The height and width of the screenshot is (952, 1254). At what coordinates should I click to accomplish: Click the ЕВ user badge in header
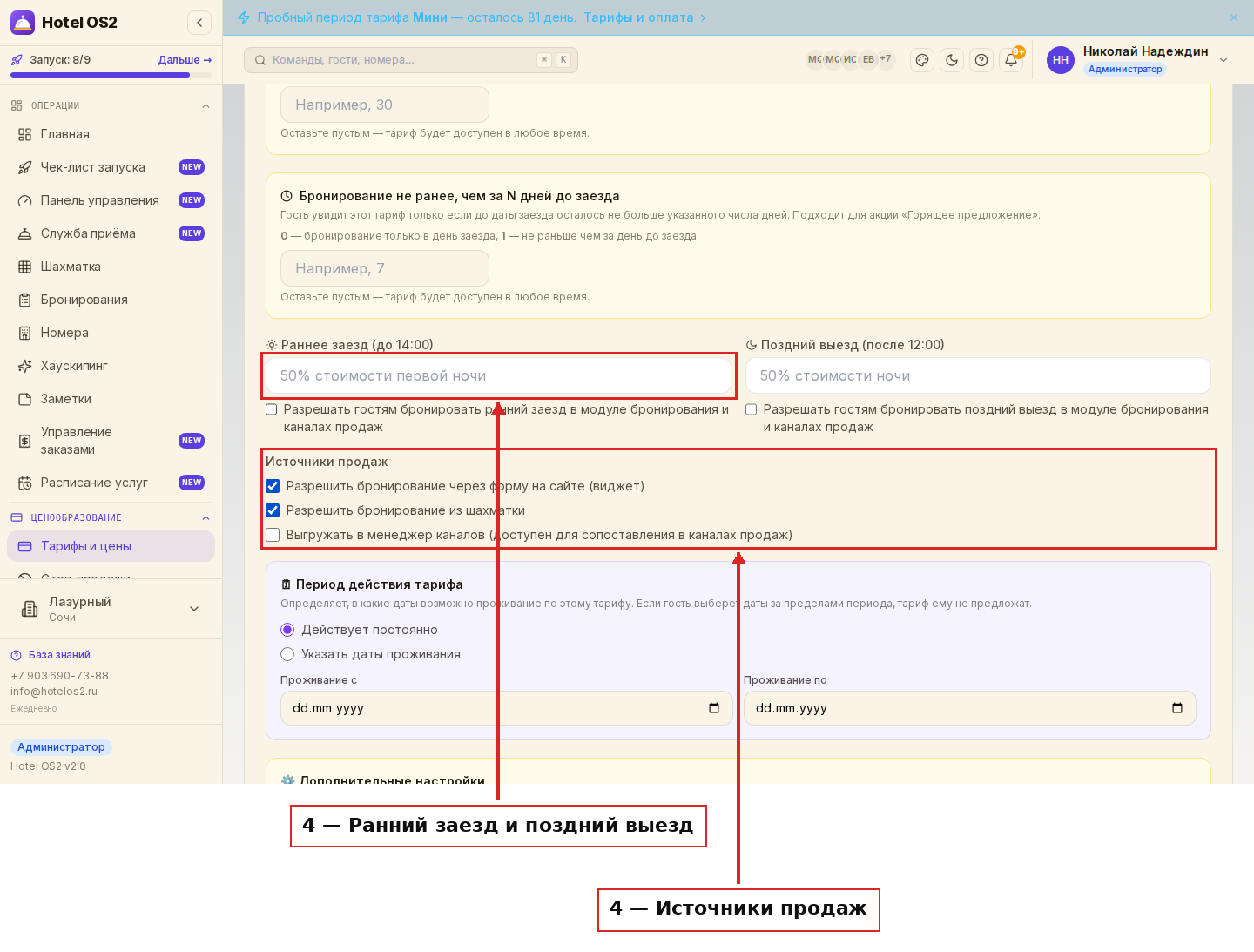[x=868, y=59]
